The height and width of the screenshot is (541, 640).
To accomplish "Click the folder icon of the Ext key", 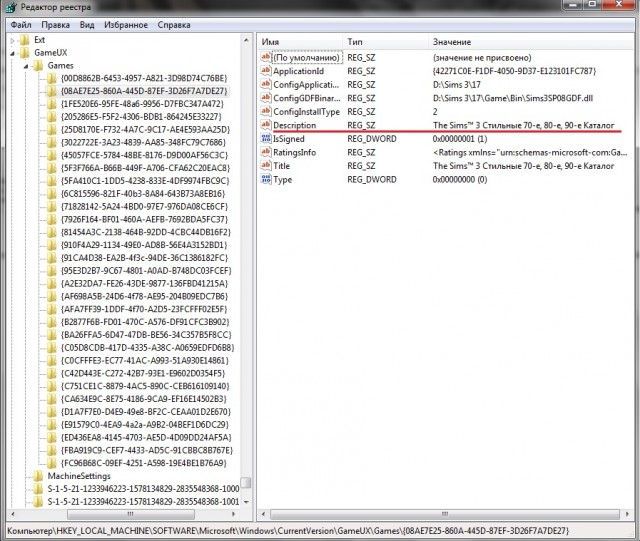I will coord(24,38).
